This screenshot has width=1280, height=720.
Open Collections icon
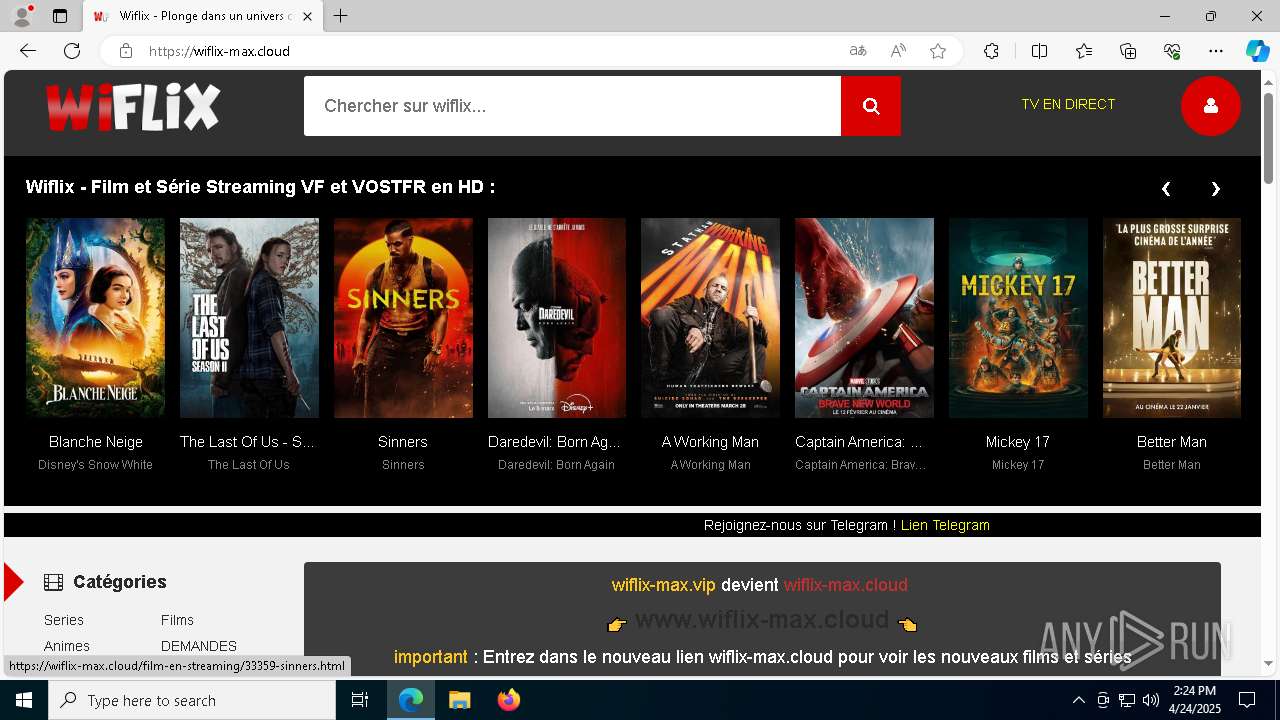pyautogui.click(x=1128, y=51)
